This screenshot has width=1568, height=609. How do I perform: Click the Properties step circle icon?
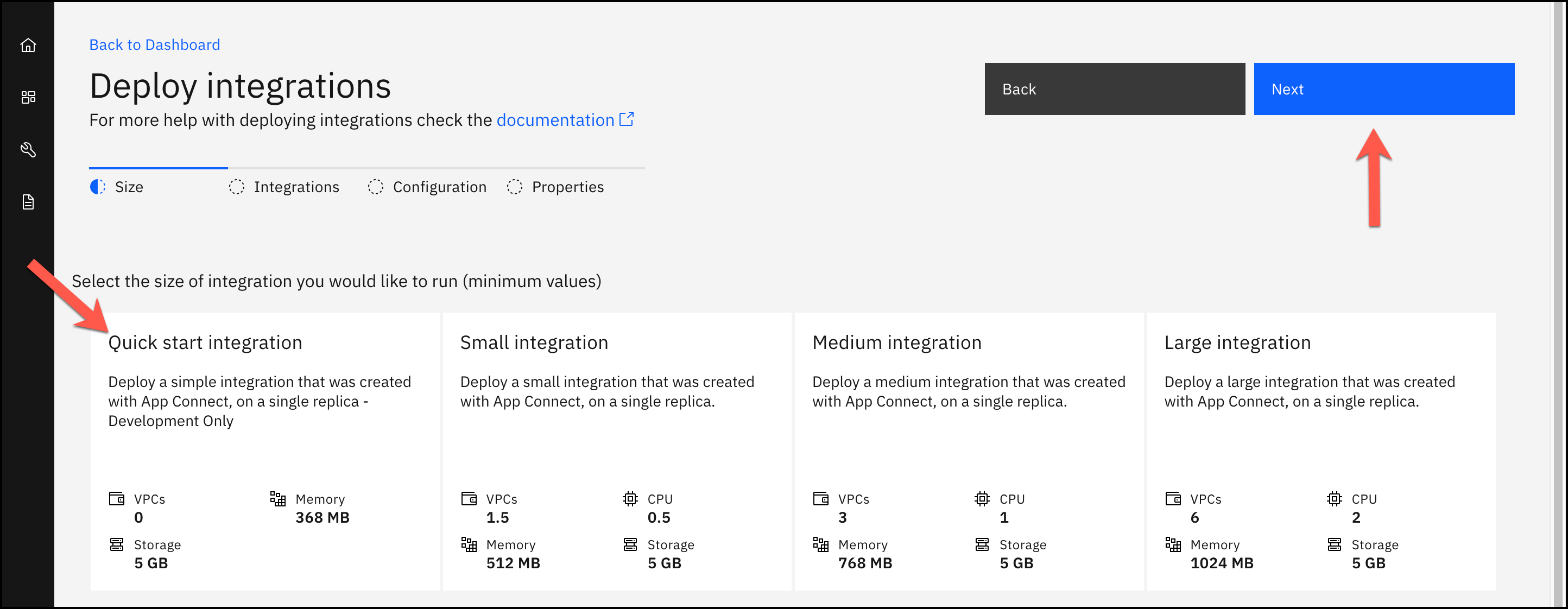[514, 187]
